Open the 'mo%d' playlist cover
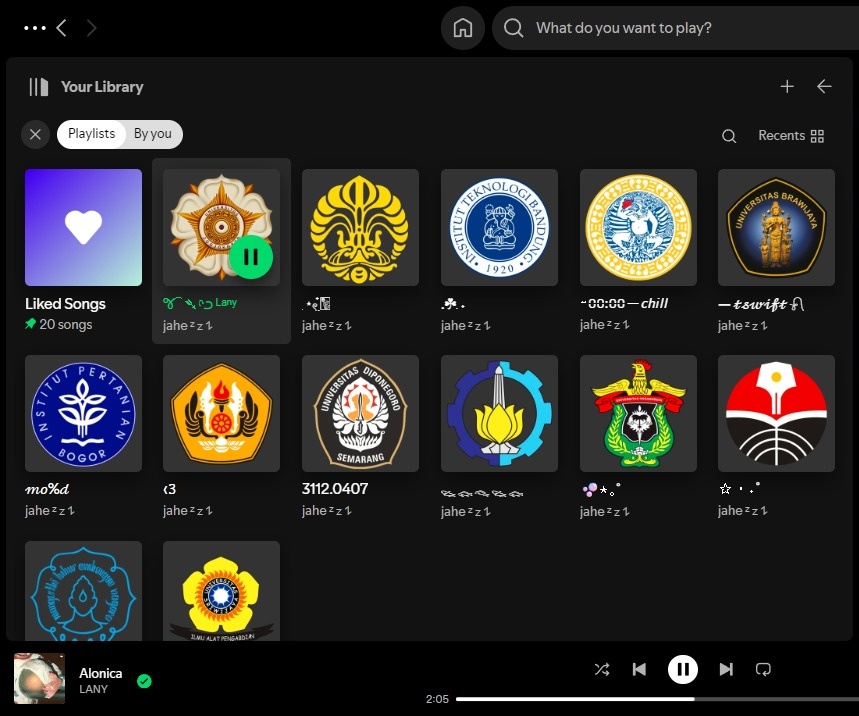This screenshot has height=716, width=859. point(83,414)
